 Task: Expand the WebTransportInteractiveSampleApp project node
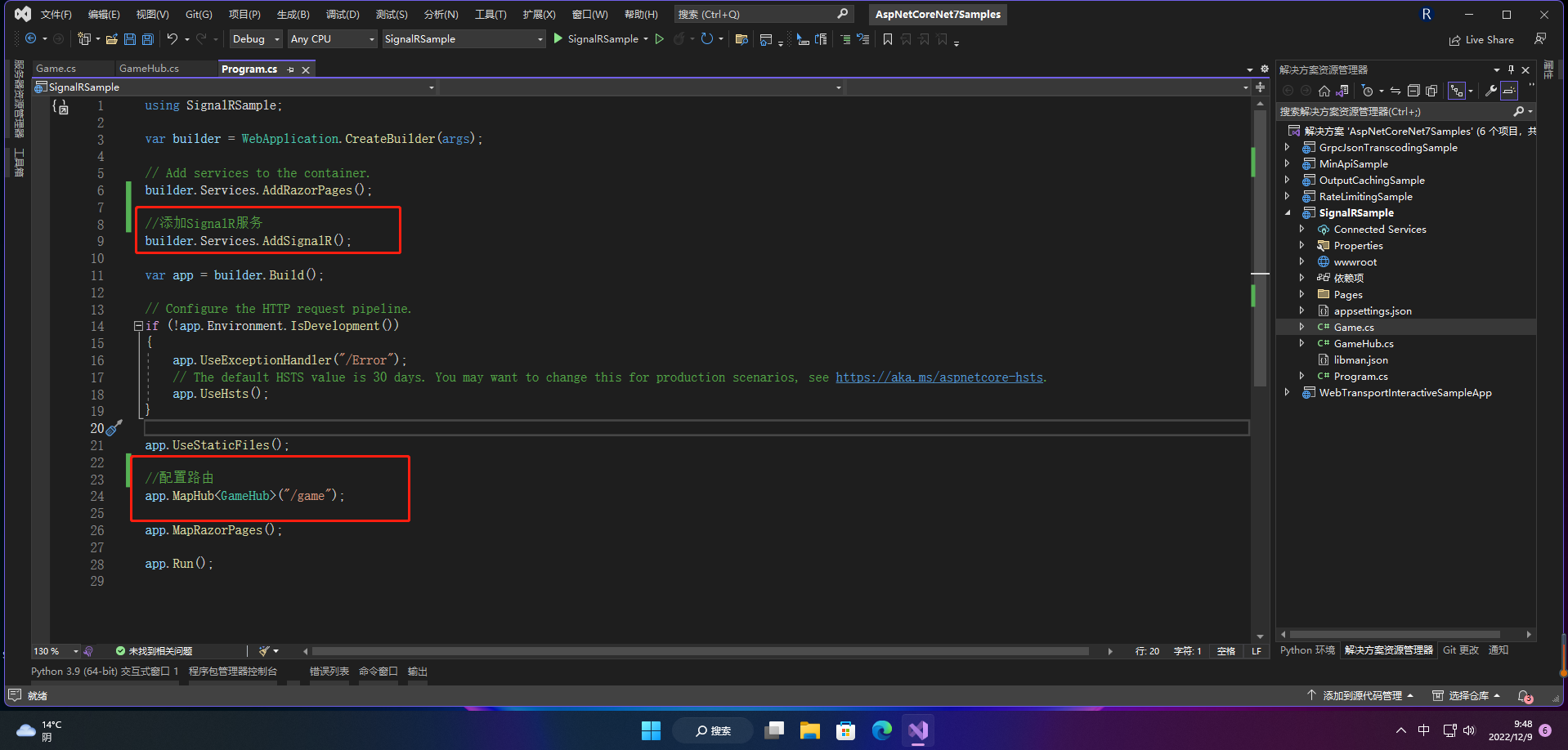[1288, 392]
